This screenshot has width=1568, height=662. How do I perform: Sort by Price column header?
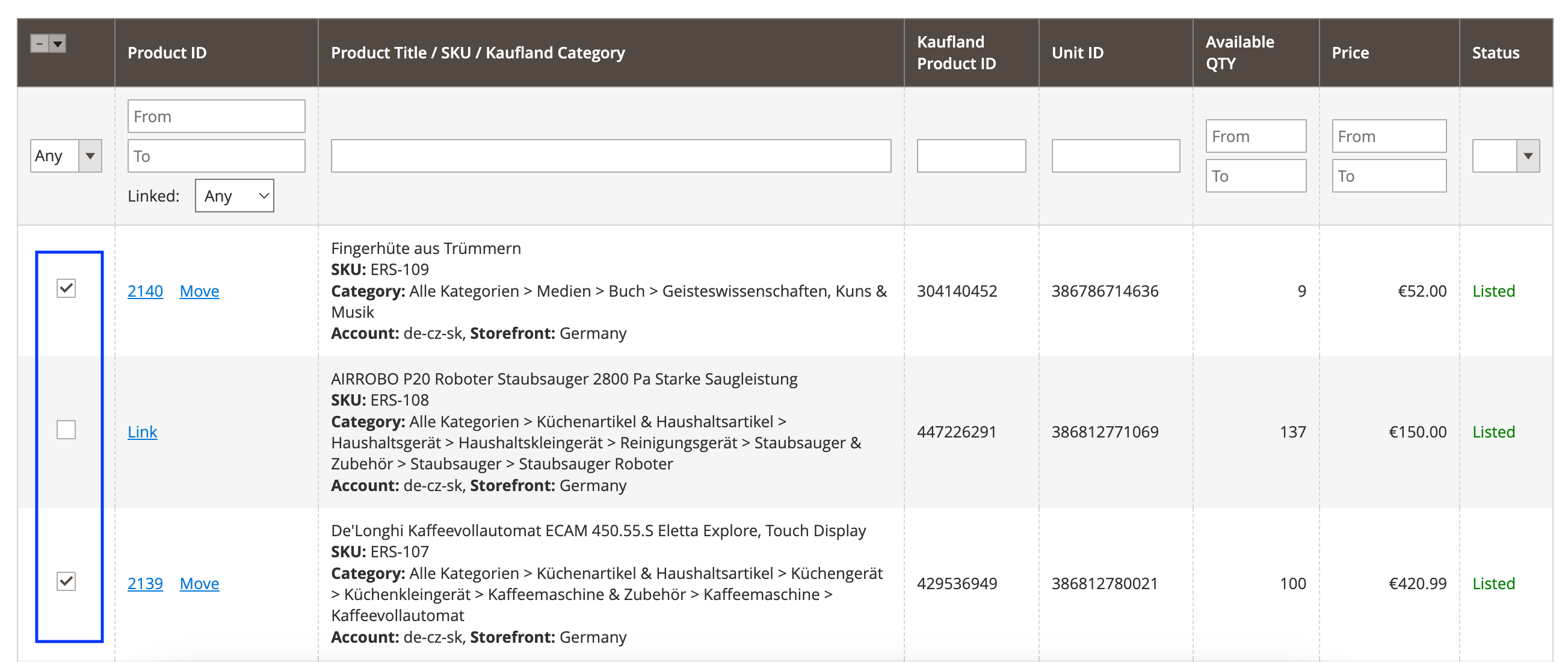coord(1350,53)
